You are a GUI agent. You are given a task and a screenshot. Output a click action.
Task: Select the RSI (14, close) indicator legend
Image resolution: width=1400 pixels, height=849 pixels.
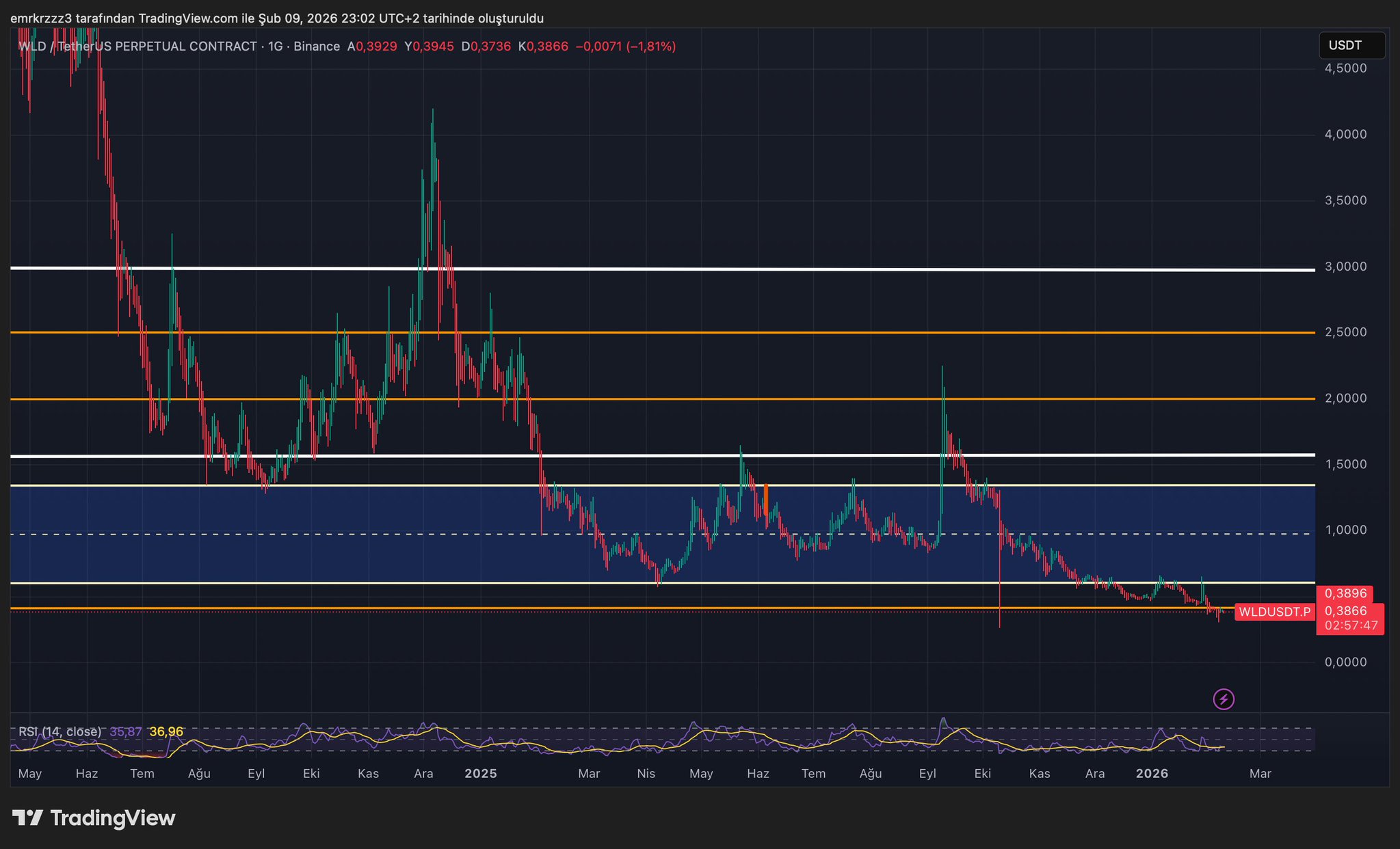(x=60, y=731)
